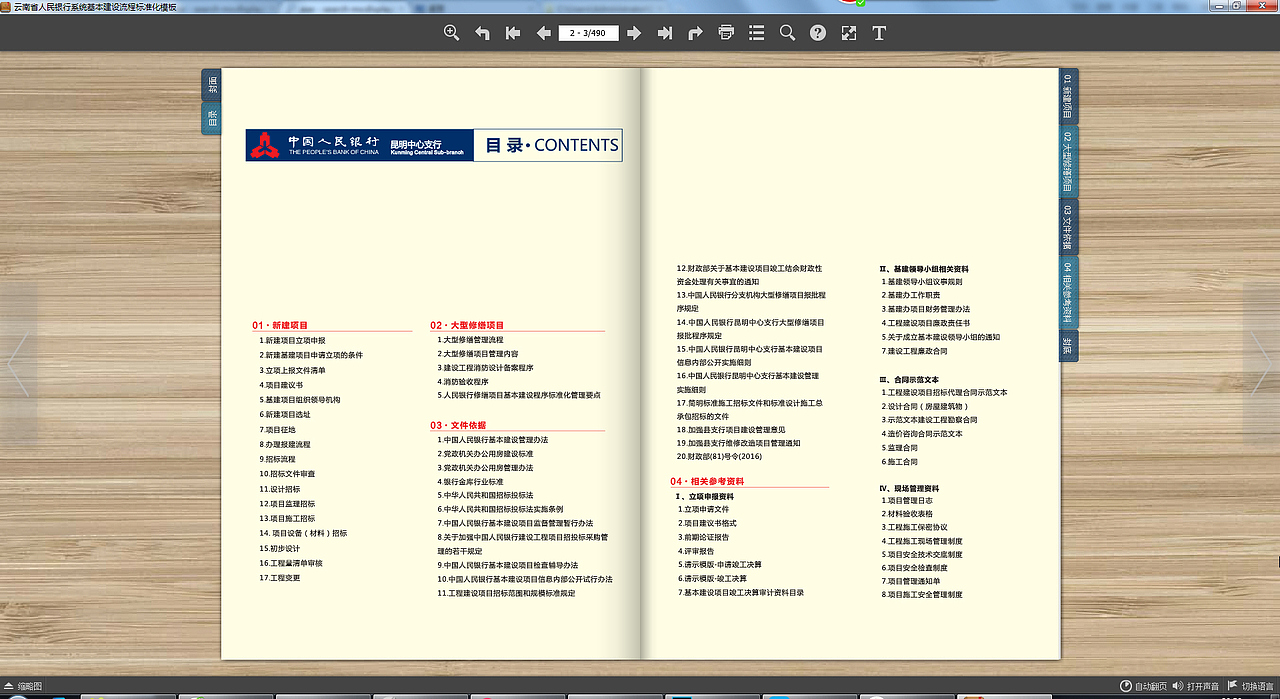The image size is (1280, 699).
Task: Click entry 13.项目施工招标
Action: click(287, 518)
